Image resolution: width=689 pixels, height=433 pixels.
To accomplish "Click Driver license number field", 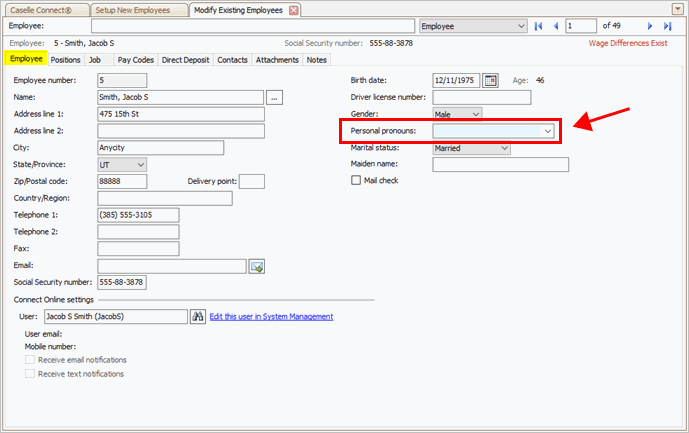I will [481, 97].
